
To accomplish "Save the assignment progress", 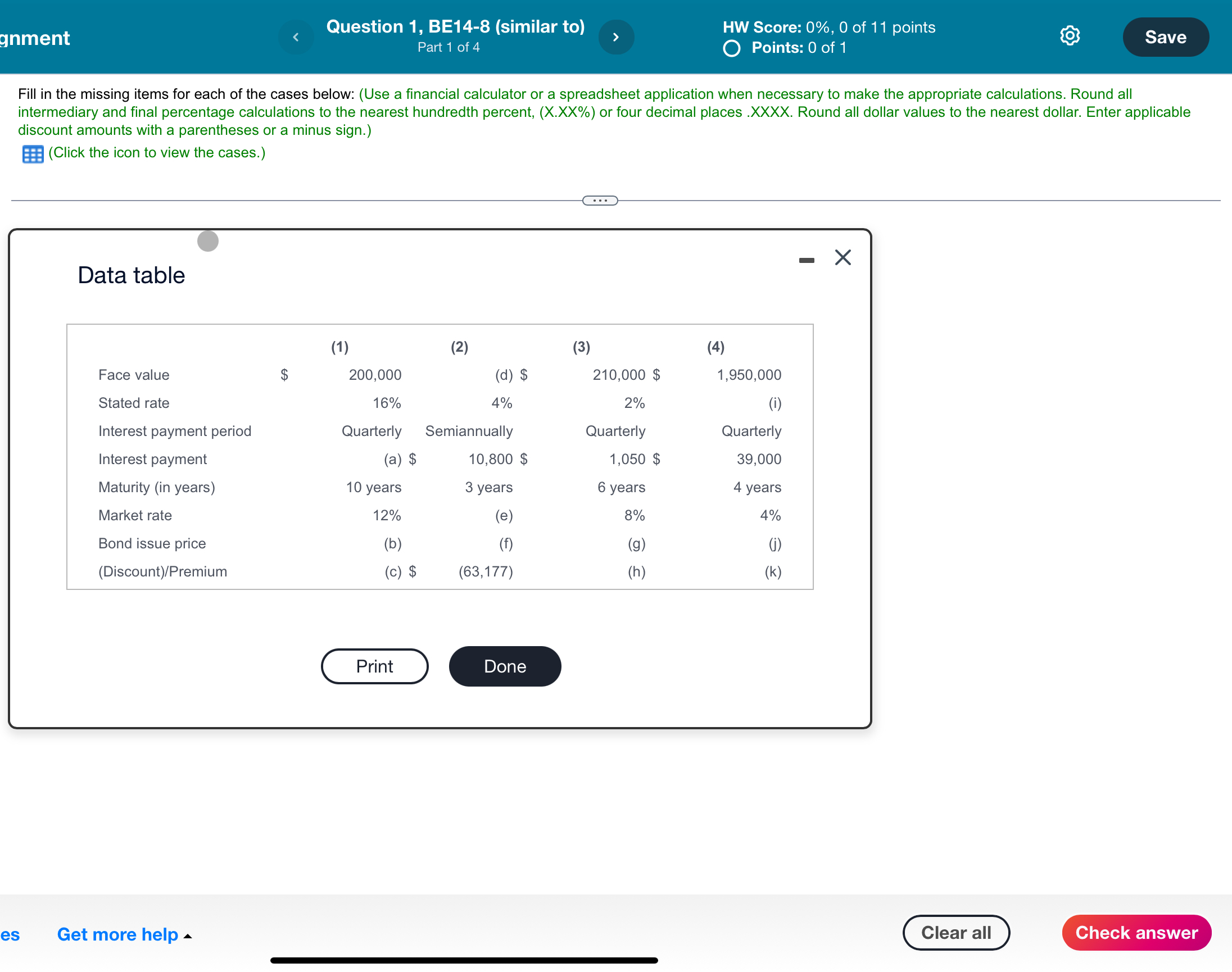I will click(x=1165, y=37).
